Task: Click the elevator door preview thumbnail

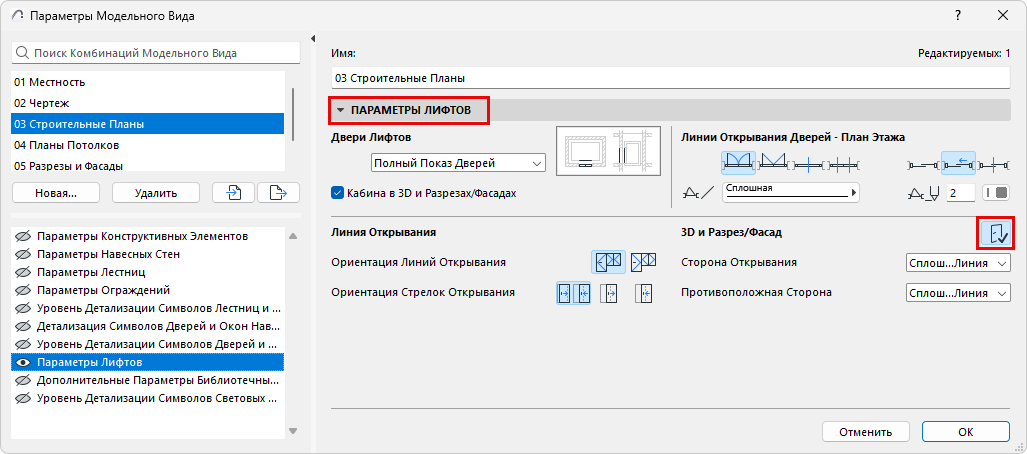Action: [x=609, y=152]
